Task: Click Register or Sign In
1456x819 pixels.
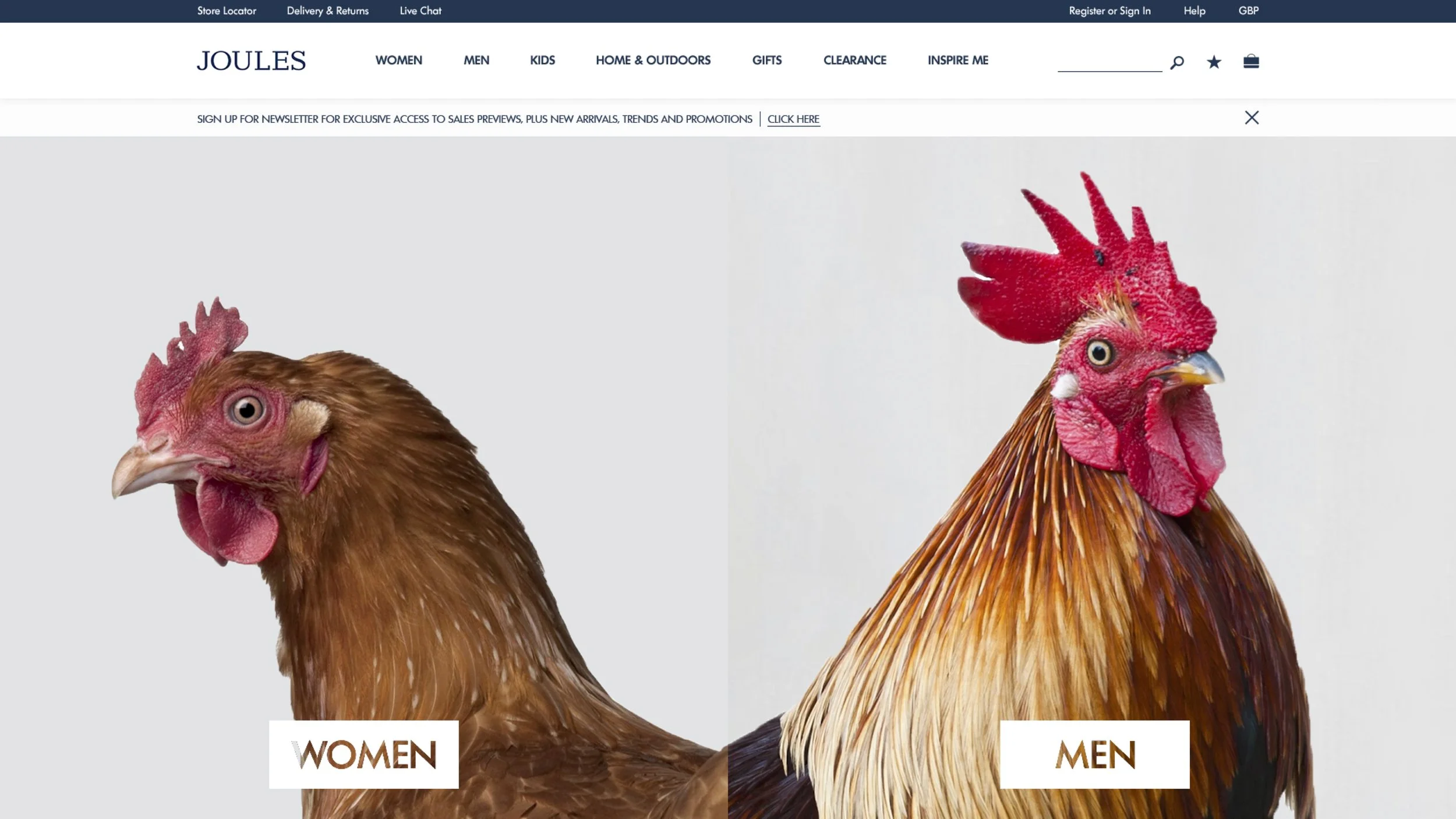Action: [x=1109, y=10]
